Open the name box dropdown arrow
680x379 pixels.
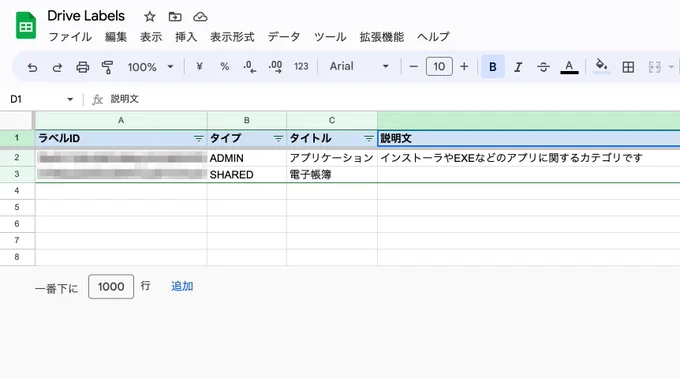pyautogui.click(x=70, y=99)
